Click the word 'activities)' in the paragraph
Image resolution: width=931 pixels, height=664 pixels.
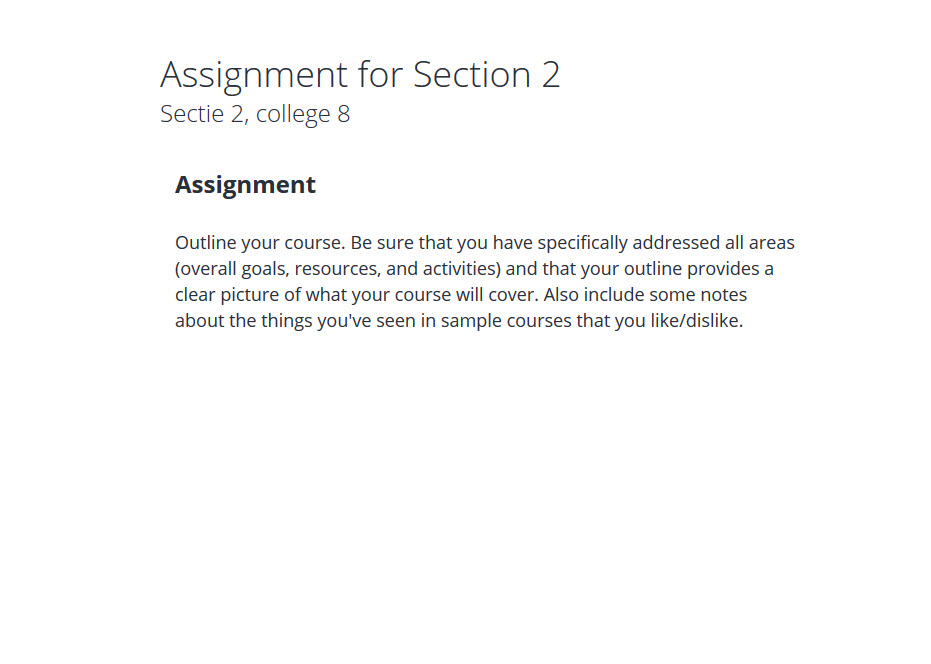(461, 269)
